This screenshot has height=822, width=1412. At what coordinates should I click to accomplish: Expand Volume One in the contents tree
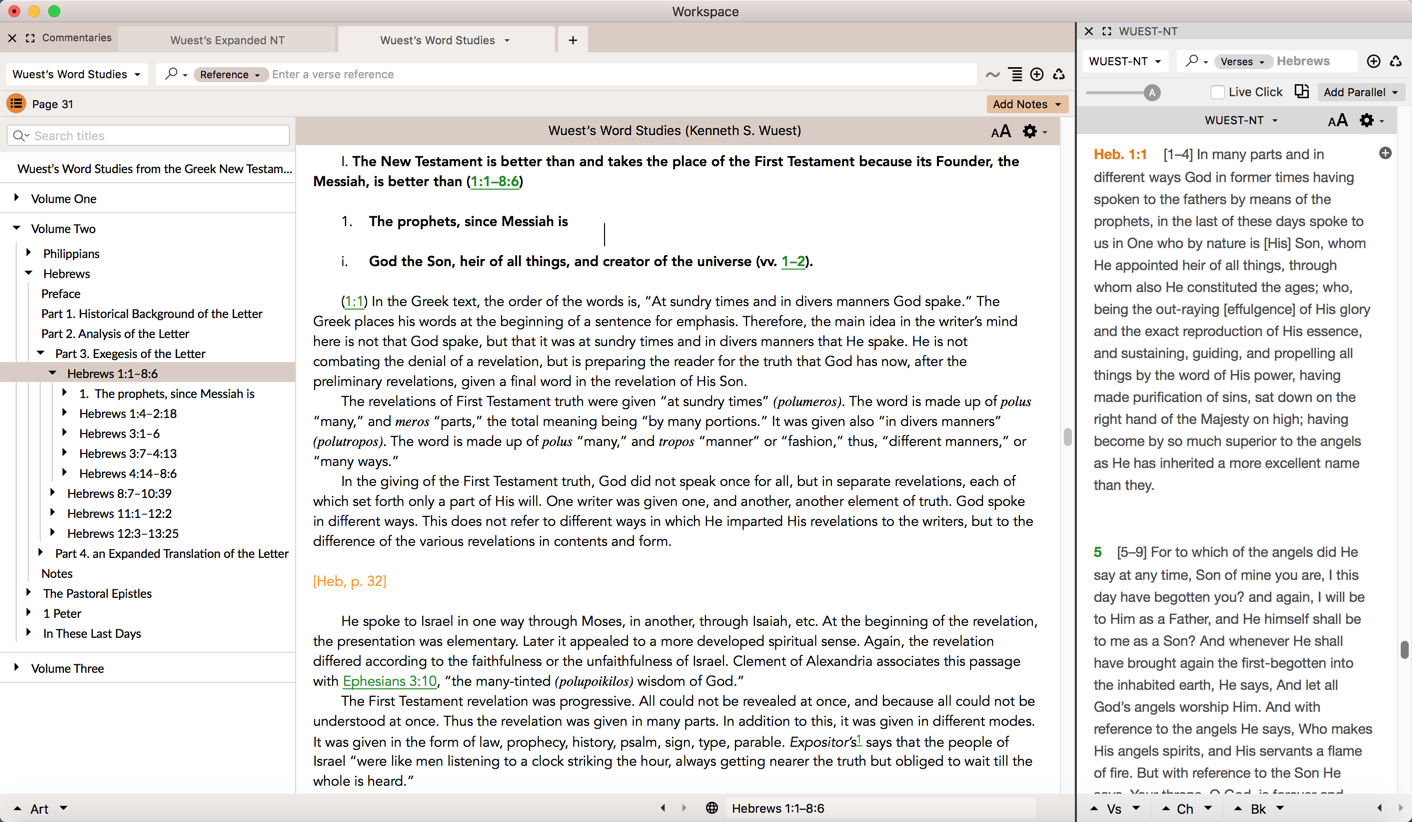[x=16, y=198]
